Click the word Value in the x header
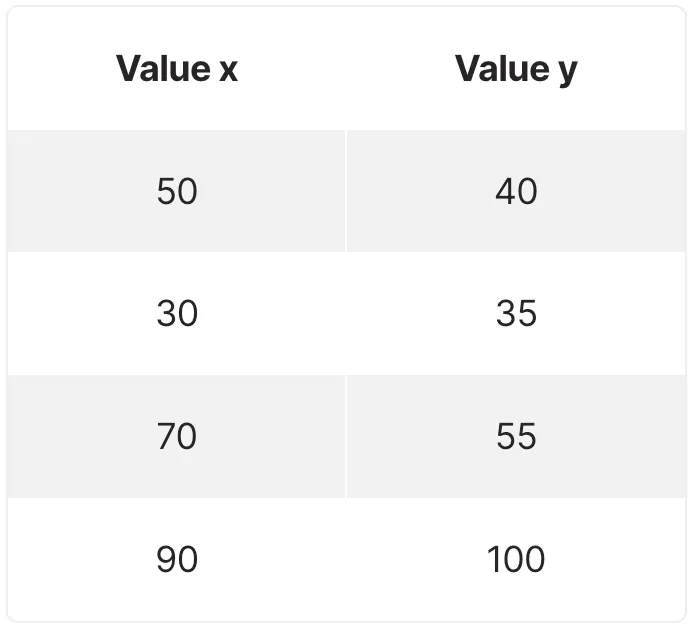This screenshot has height=634, width=700. tap(160, 69)
